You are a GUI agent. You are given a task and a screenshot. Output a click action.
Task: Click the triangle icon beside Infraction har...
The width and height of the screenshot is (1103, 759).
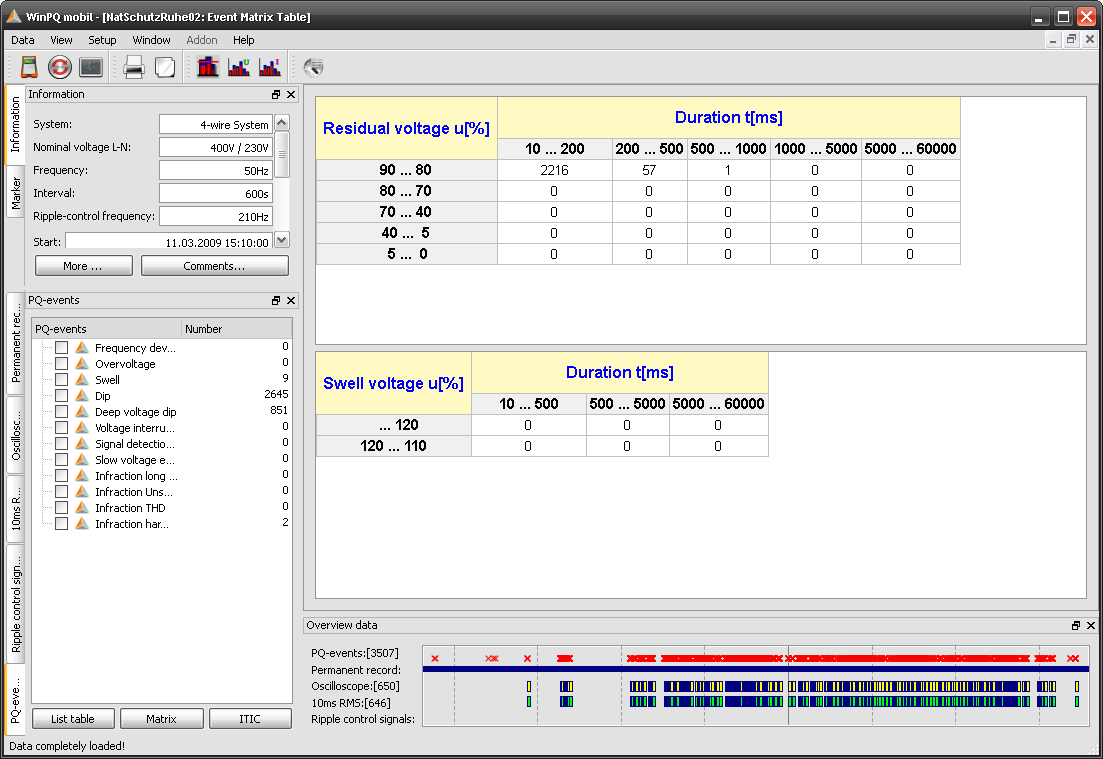pyautogui.click(x=82, y=524)
